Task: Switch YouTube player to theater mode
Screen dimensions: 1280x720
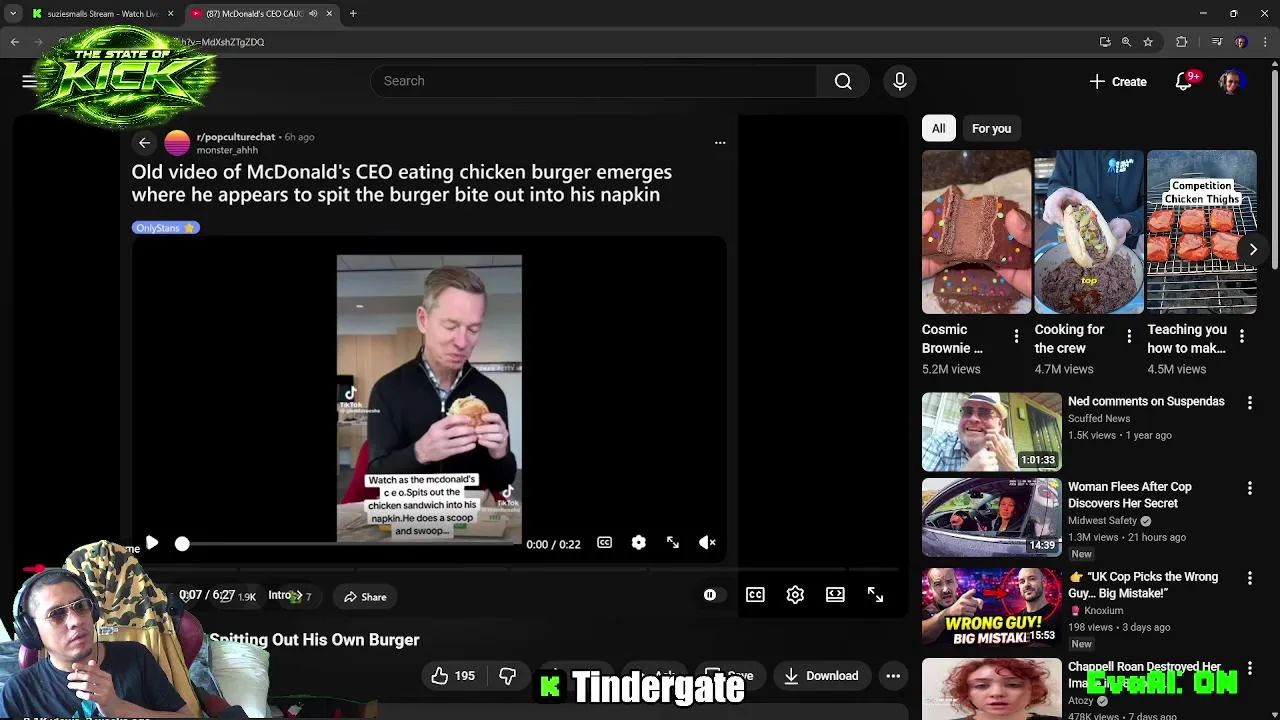Action: (x=835, y=595)
